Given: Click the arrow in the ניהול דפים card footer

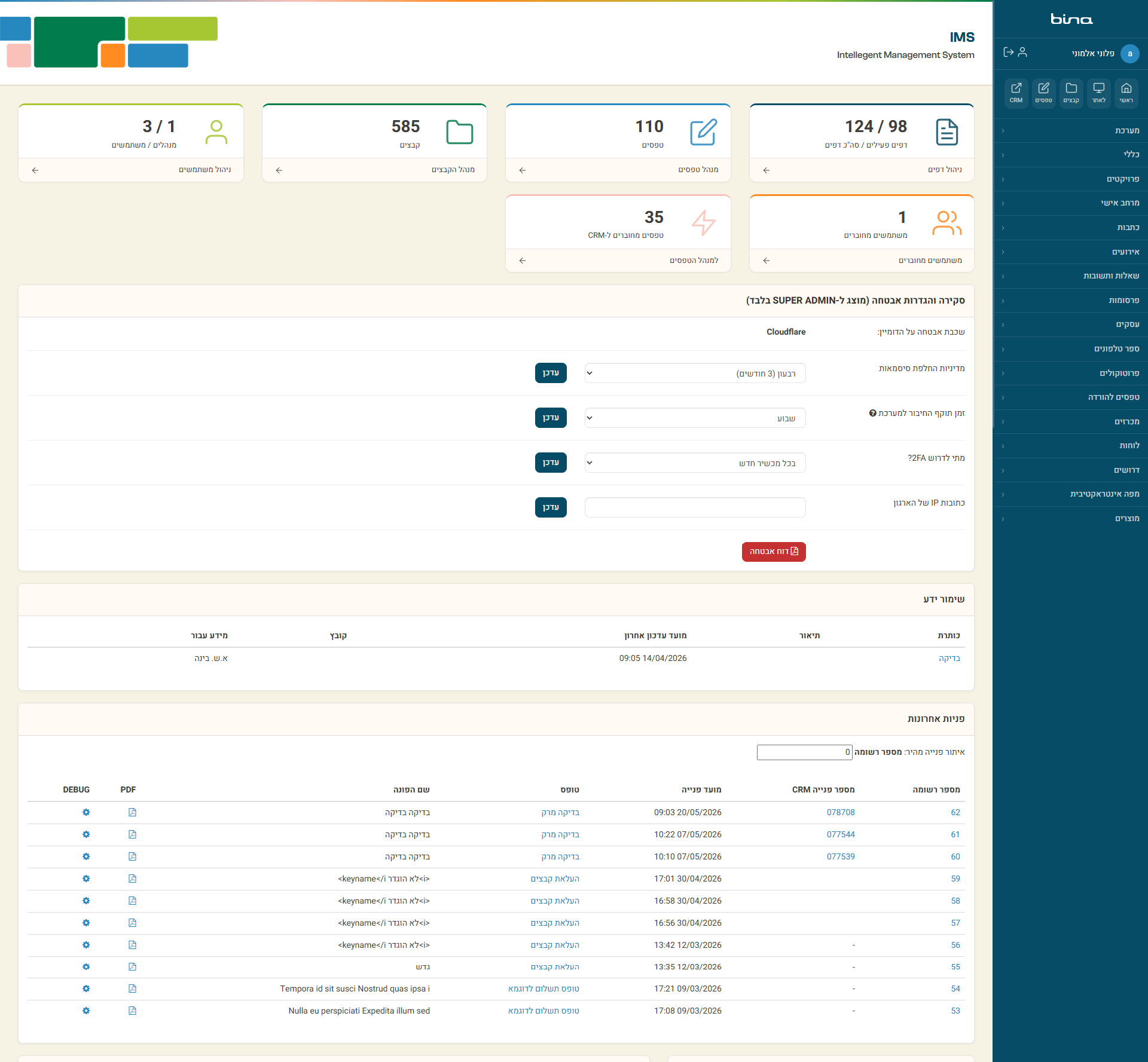Looking at the screenshot, I should [767, 170].
